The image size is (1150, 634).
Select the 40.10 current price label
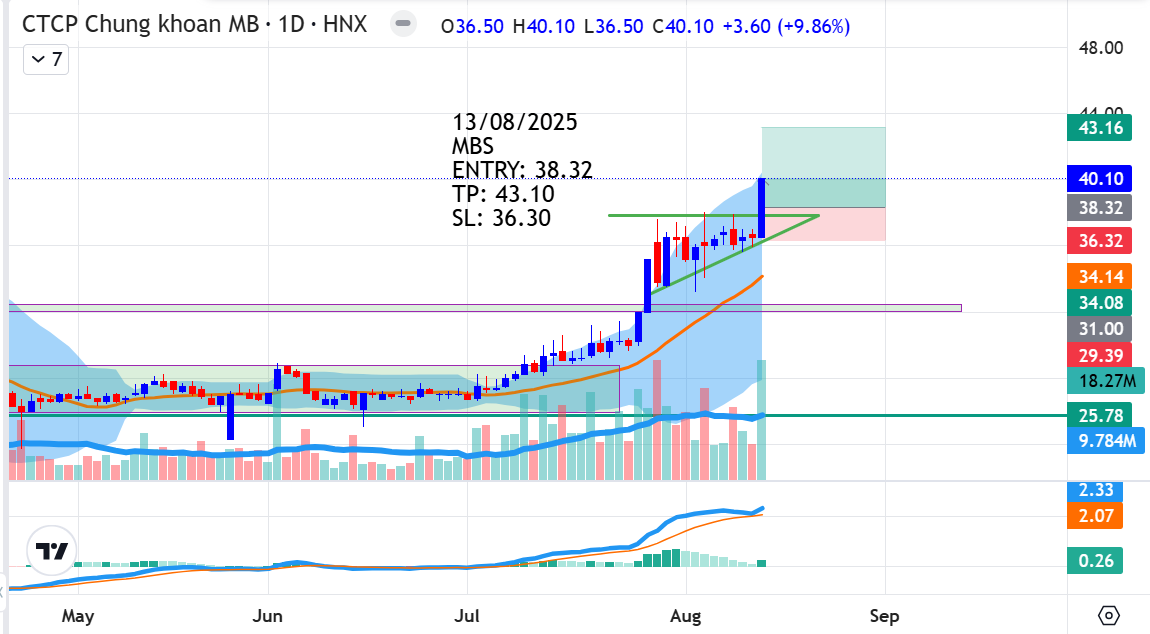click(x=1099, y=178)
